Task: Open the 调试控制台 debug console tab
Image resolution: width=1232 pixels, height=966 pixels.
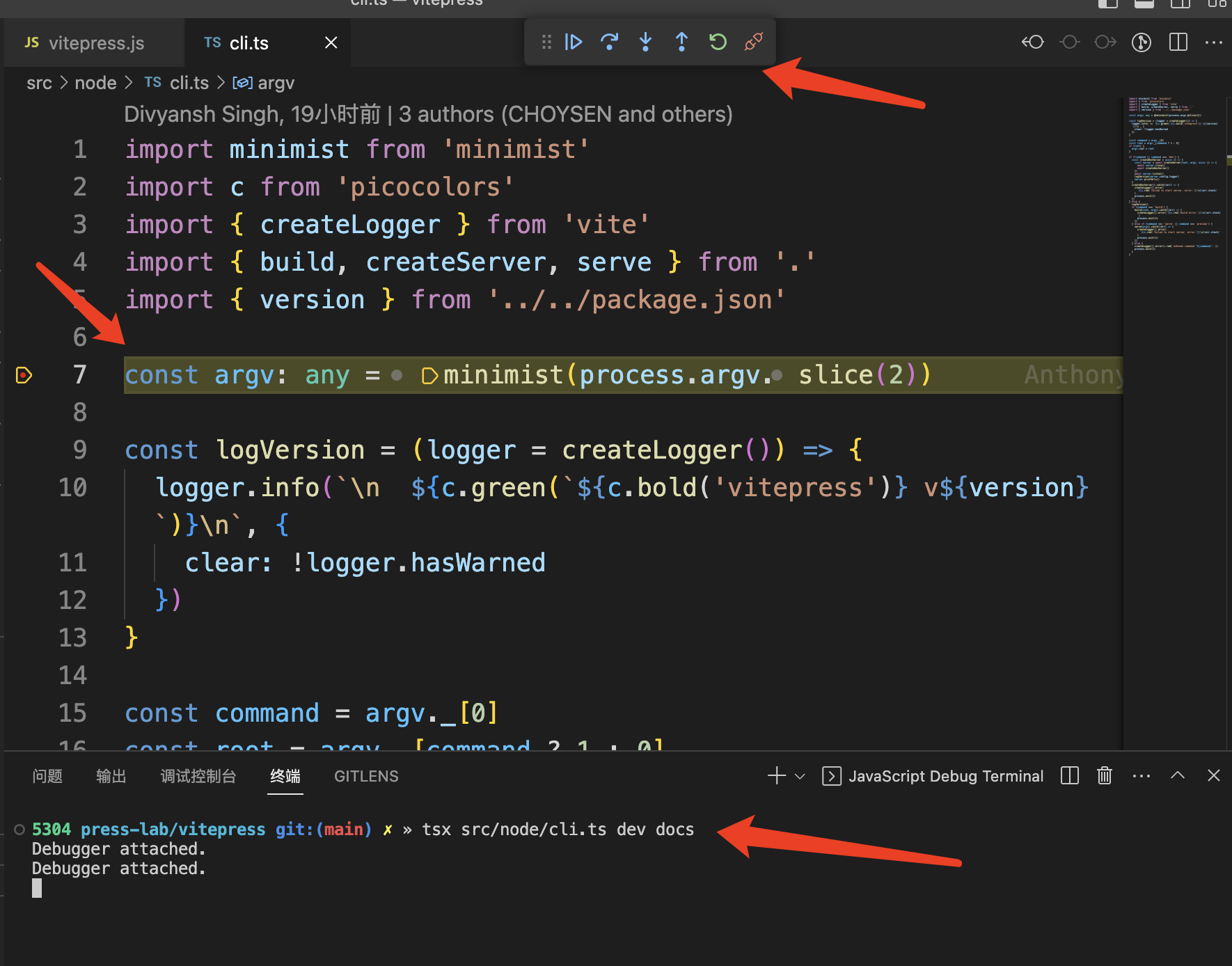Action: 198,776
